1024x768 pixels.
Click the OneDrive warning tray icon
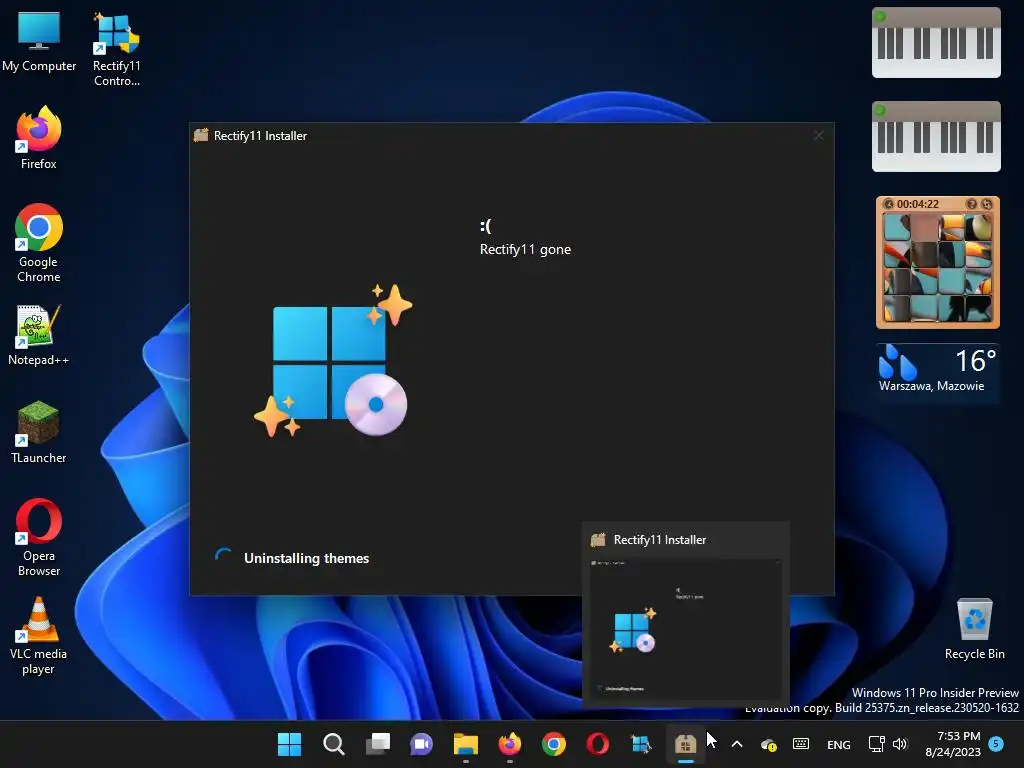[x=769, y=744]
